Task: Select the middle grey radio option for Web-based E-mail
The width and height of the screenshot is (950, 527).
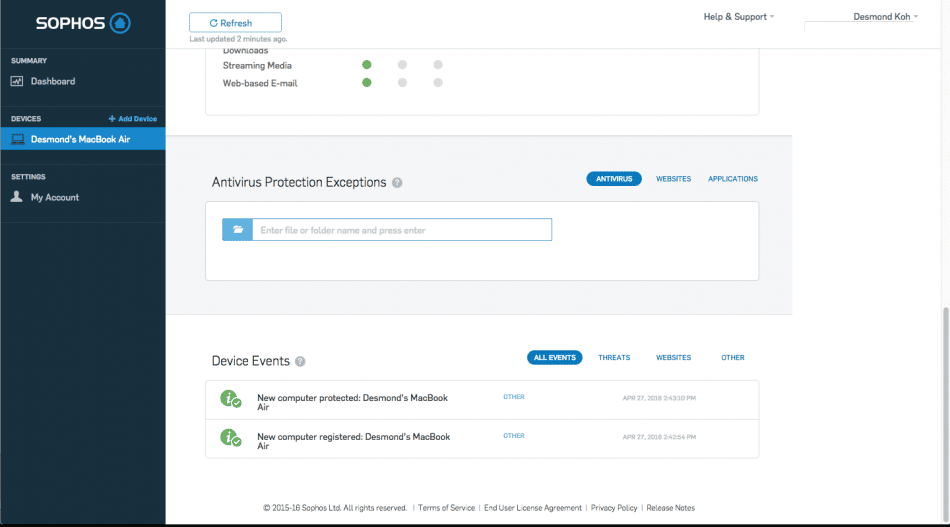Action: [x=402, y=83]
